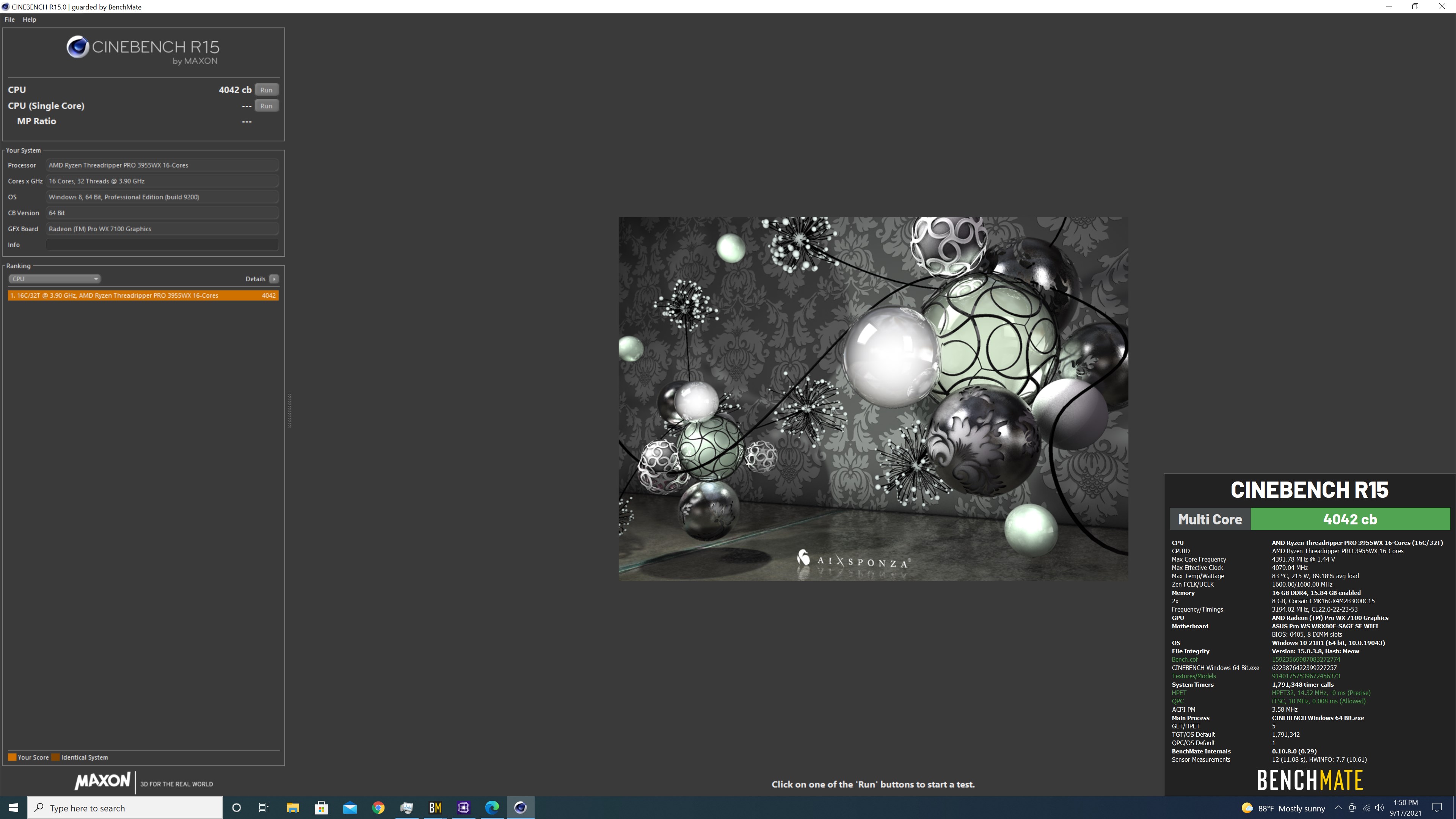Click the Cores x GHz value field
1456x819 pixels.
[162, 181]
